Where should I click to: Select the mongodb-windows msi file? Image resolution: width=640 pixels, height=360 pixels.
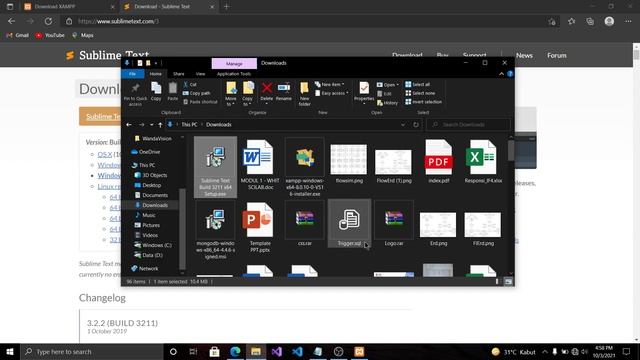(215, 230)
